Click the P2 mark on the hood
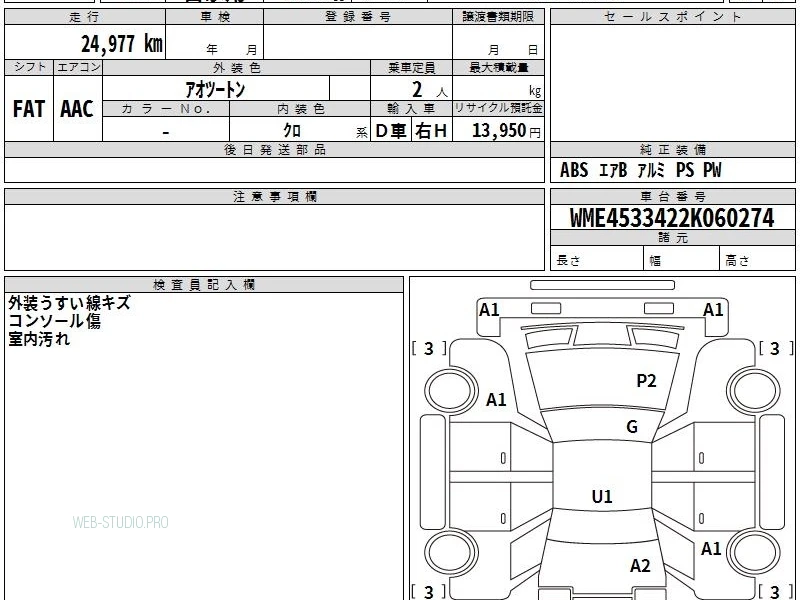This screenshot has width=800, height=600. click(646, 381)
